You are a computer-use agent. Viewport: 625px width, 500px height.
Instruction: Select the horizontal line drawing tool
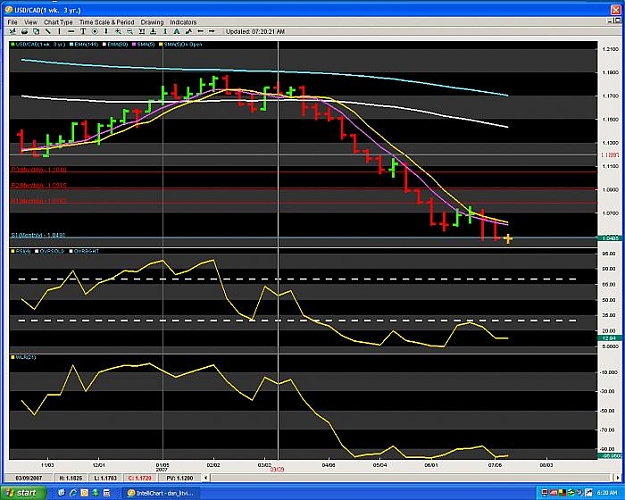pyautogui.click(x=71, y=31)
